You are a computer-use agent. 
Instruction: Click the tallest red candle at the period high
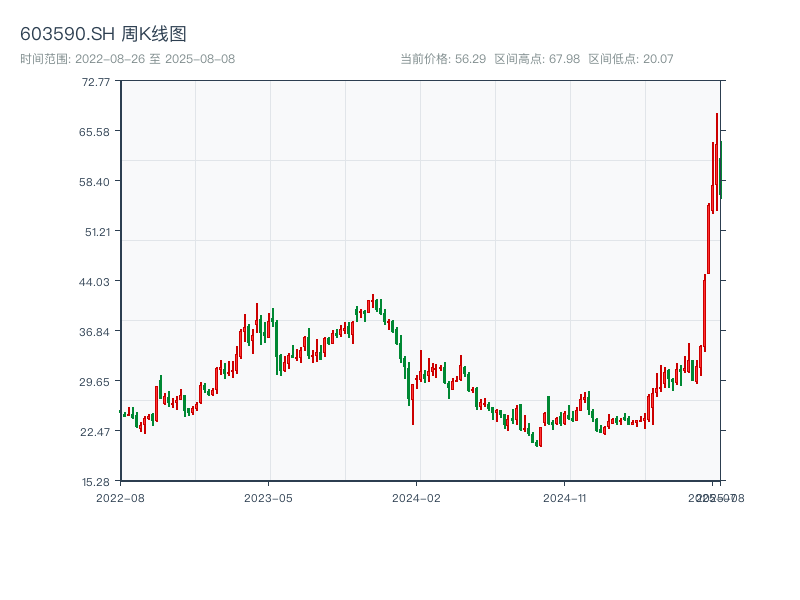coord(717,162)
